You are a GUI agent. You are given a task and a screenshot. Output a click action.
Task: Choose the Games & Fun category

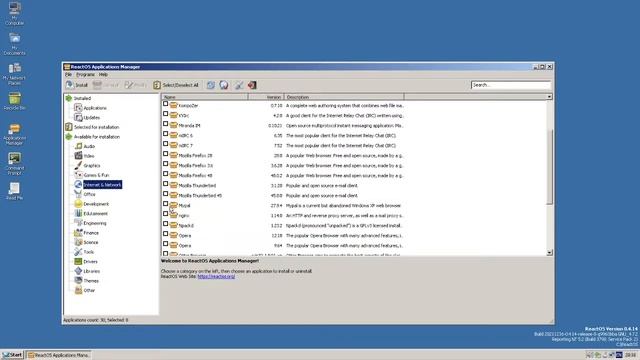(96, 175)
